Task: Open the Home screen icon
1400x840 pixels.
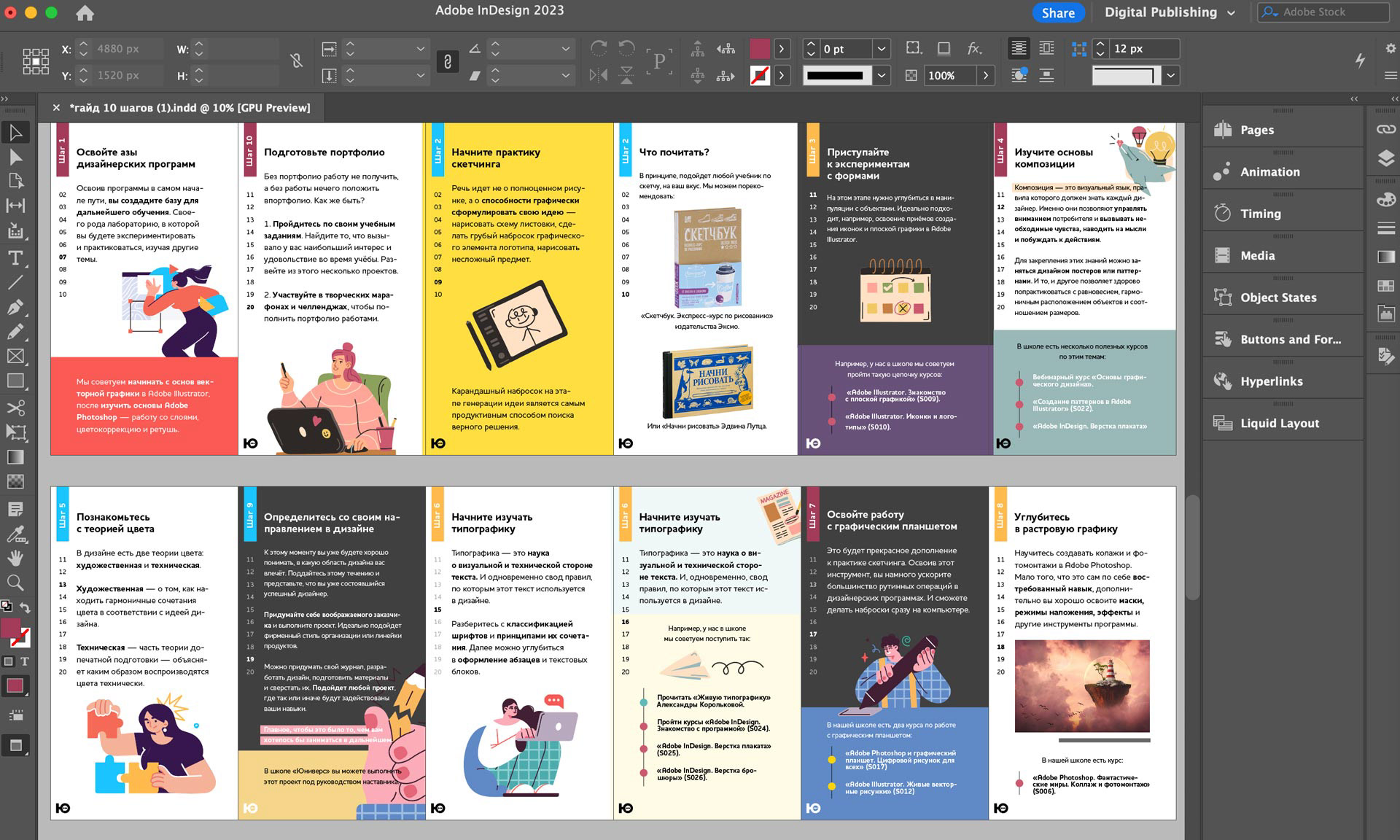Action: click(x=85, y=12)
